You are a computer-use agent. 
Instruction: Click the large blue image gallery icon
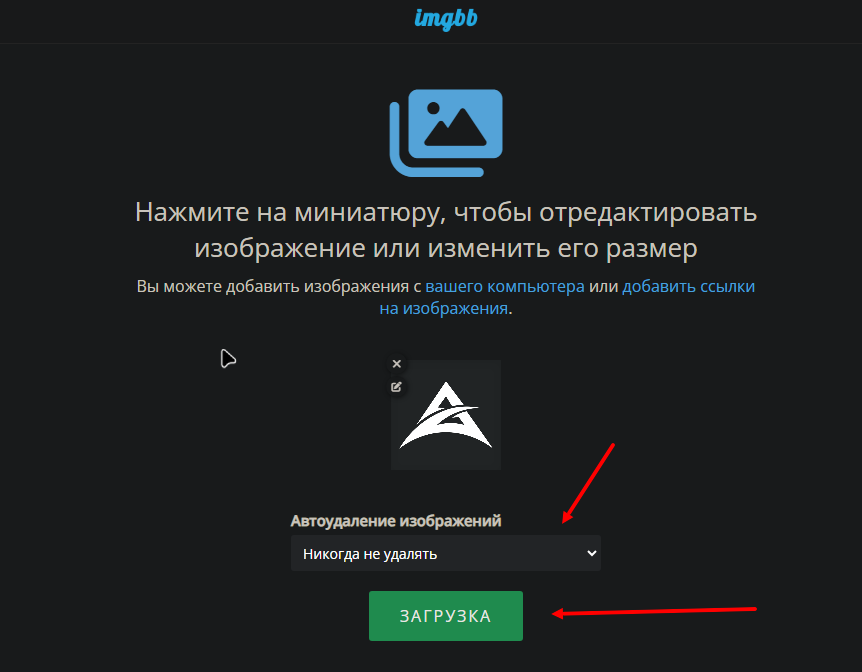coord(446,133)
